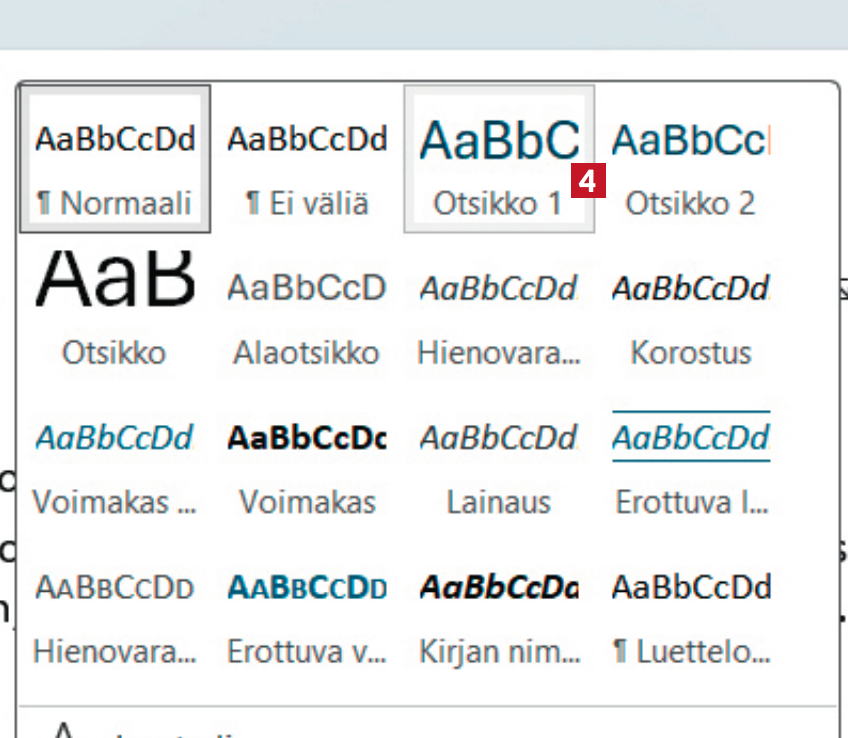
Task: Click the AaBbC preview of Otsikko 1
Action: point(498,140)
